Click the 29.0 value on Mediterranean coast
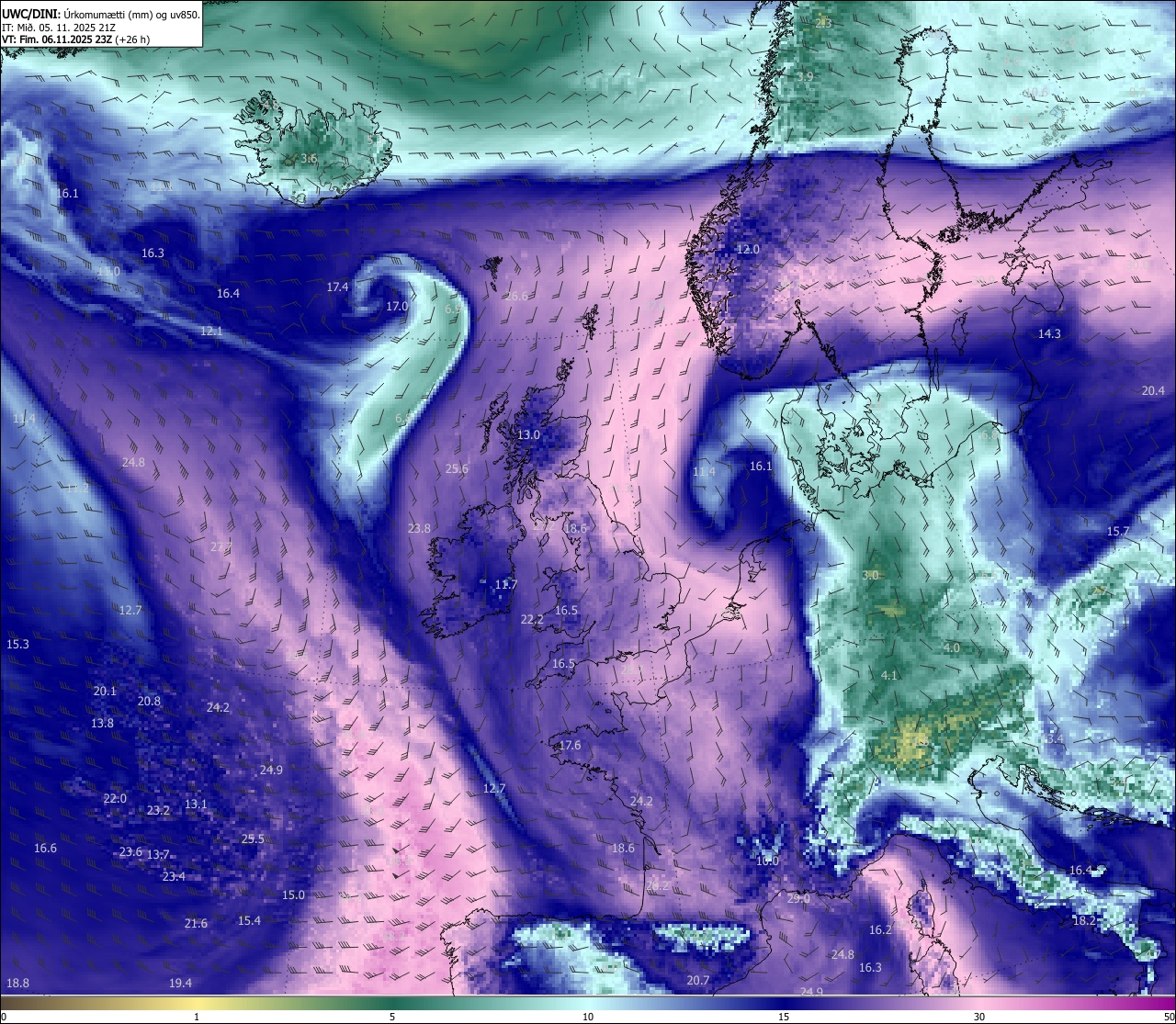The width and height of the screenshot is (1176, 1024). 798,899
